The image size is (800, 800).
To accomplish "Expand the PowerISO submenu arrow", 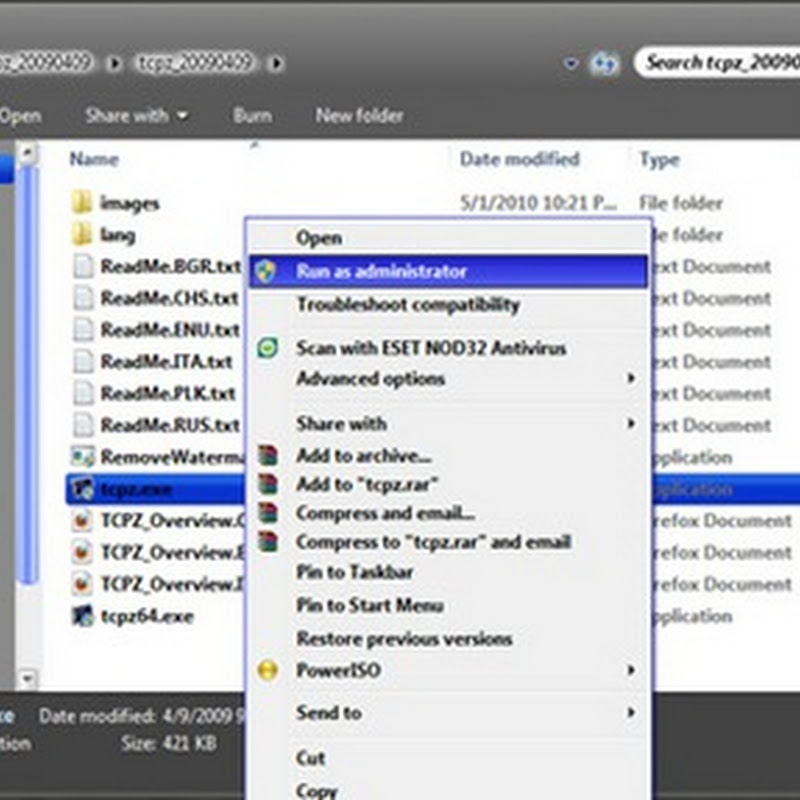I will pyautogui.click(x=631, y=670).
